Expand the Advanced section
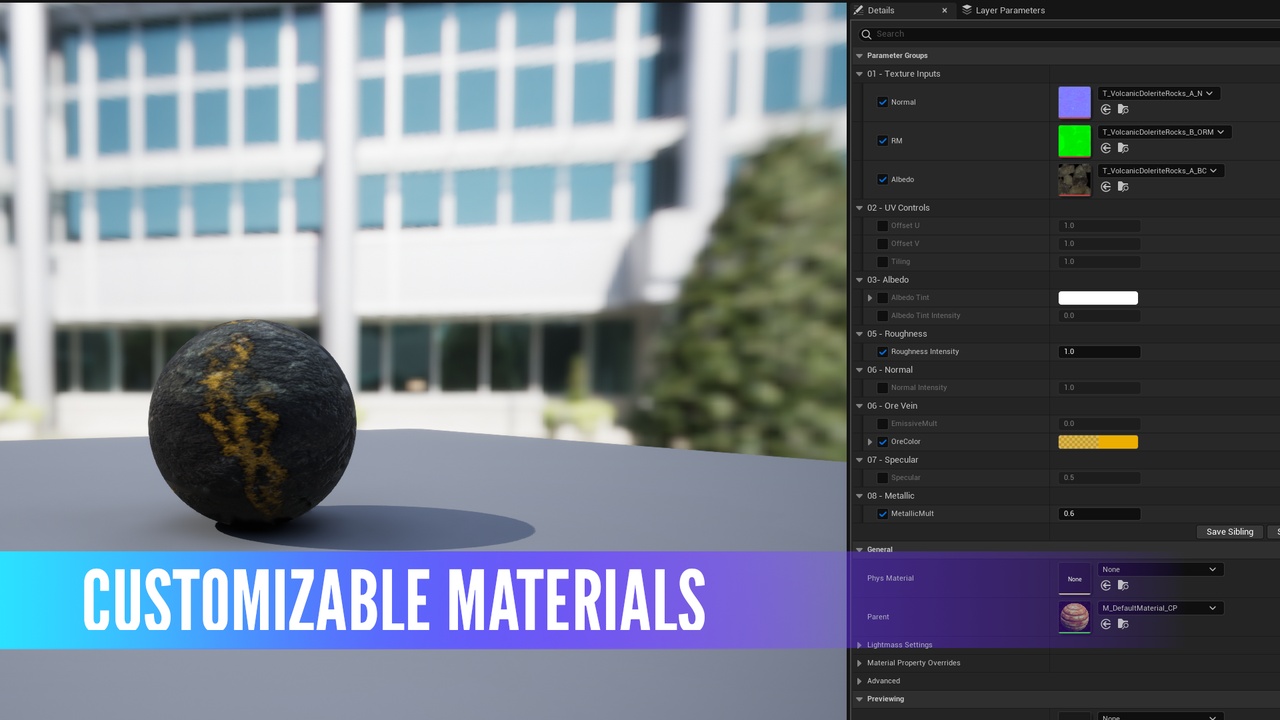Viewport: 1280px width, 720px height. tap(859, 681)
